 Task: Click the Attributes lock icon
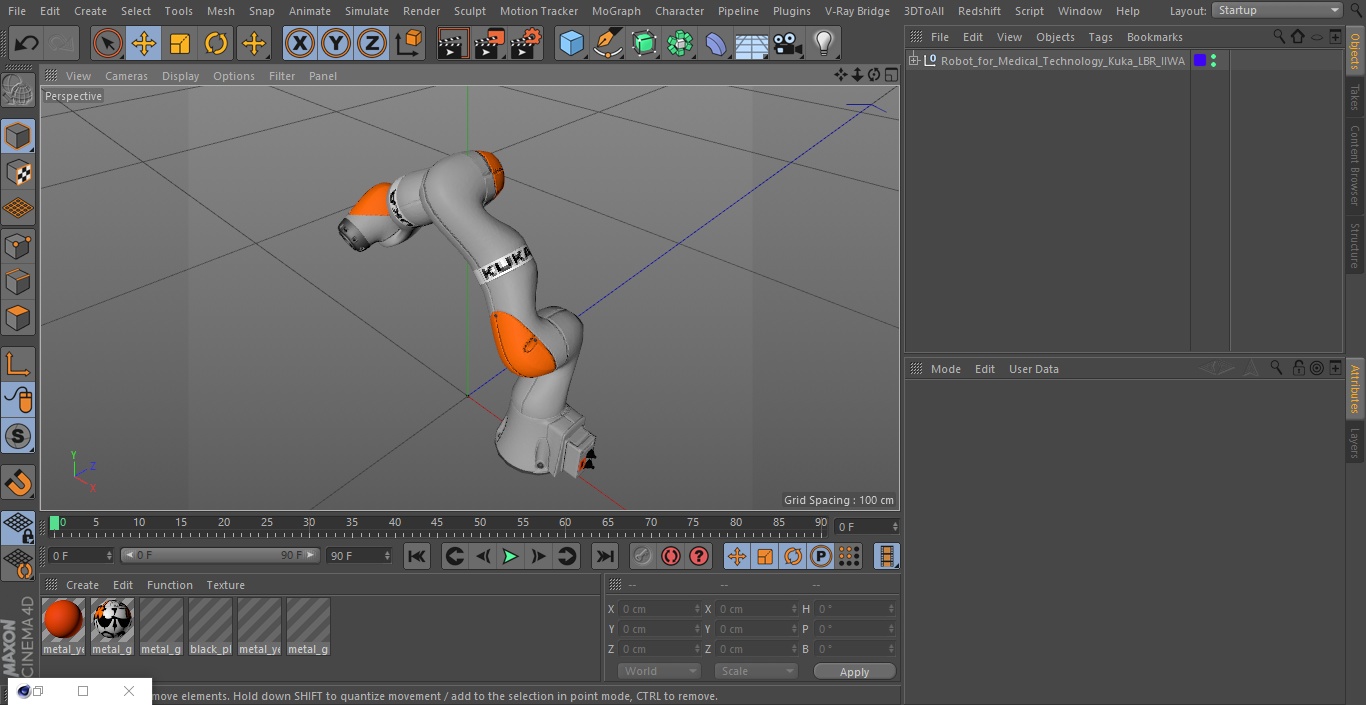(x=1298, y=368)
